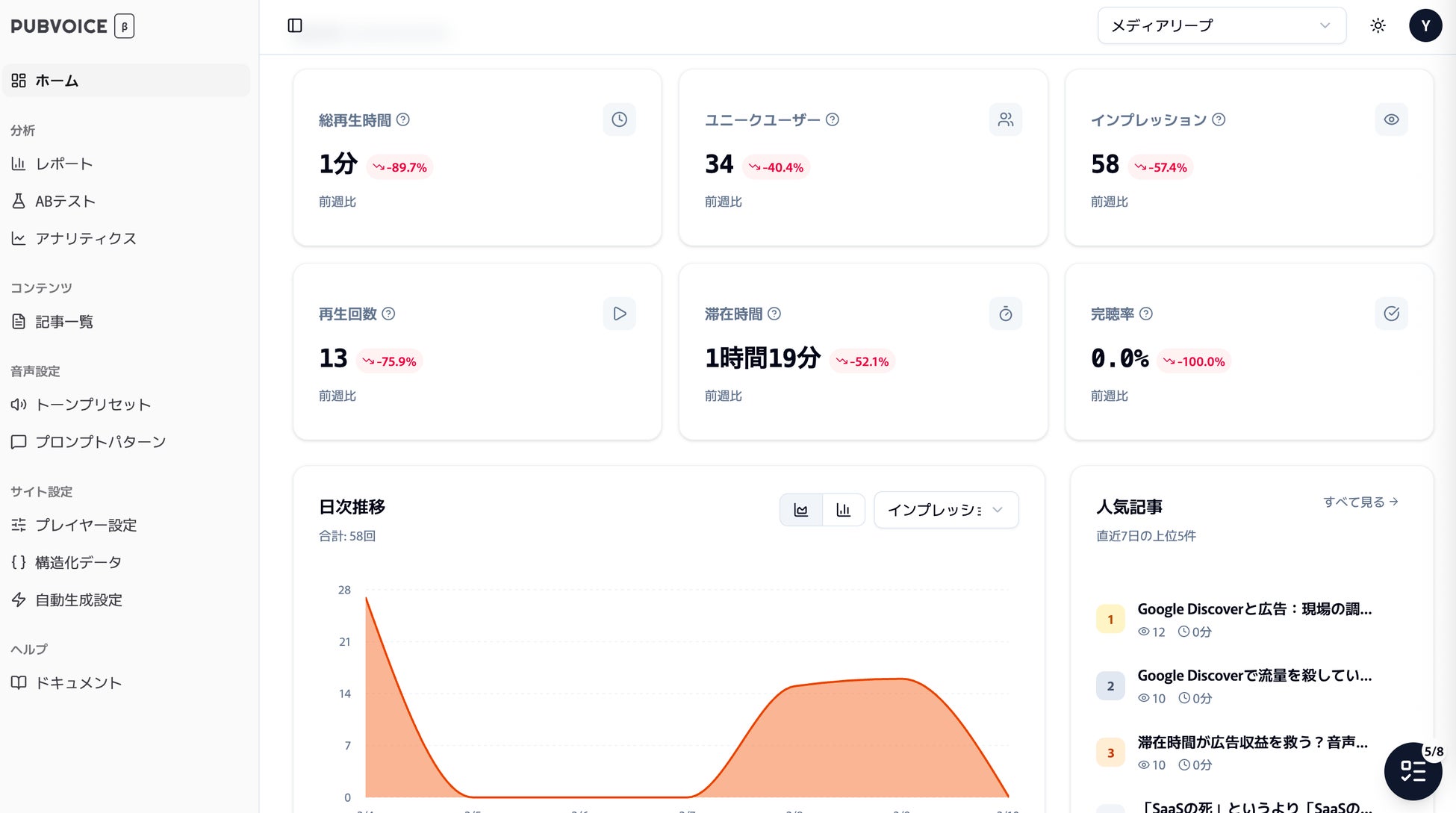Click the すべて見る link
This screenshot has height=813, width=1456.
[1360, 502]
